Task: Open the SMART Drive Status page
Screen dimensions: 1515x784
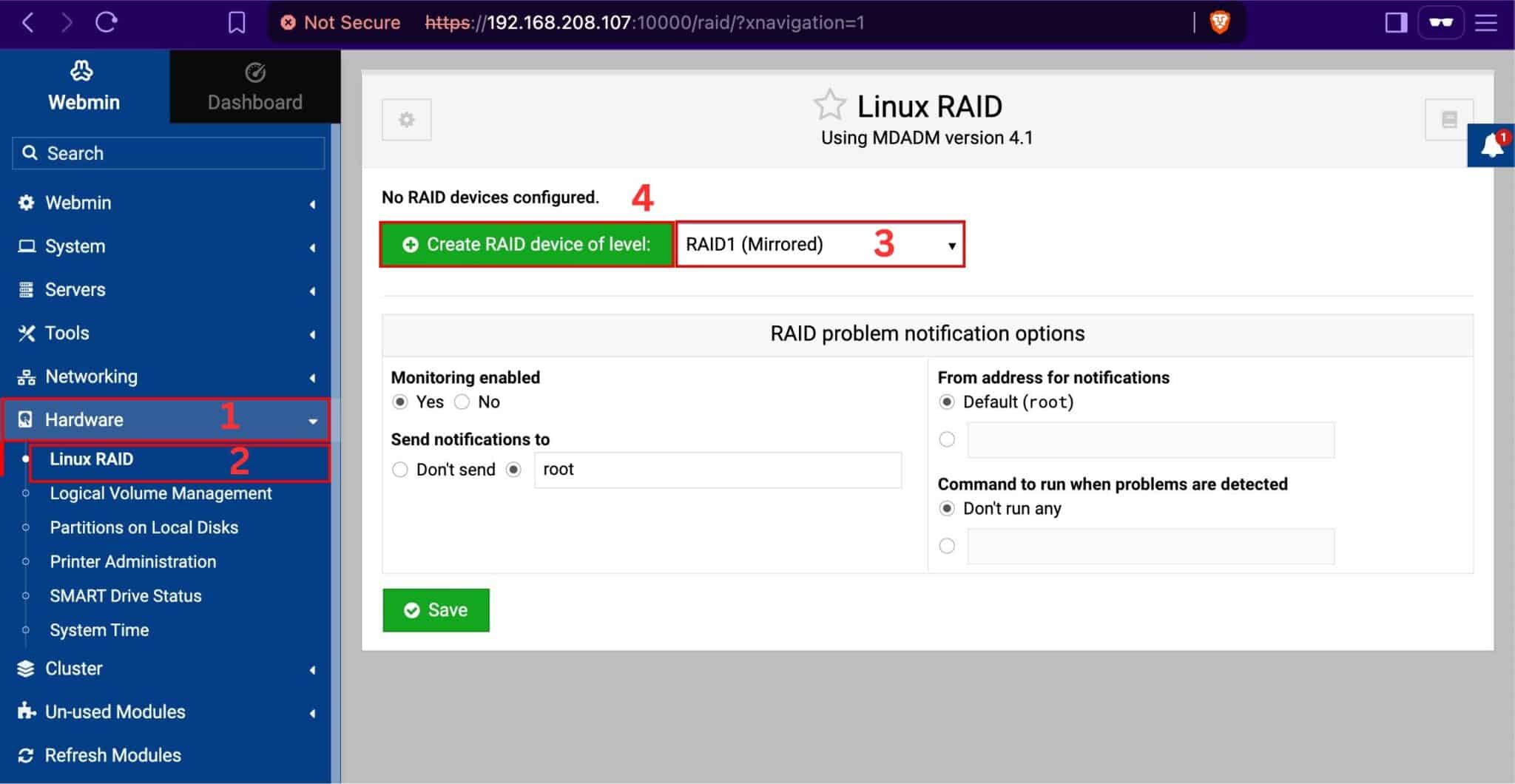Action: tap(126, 595)
